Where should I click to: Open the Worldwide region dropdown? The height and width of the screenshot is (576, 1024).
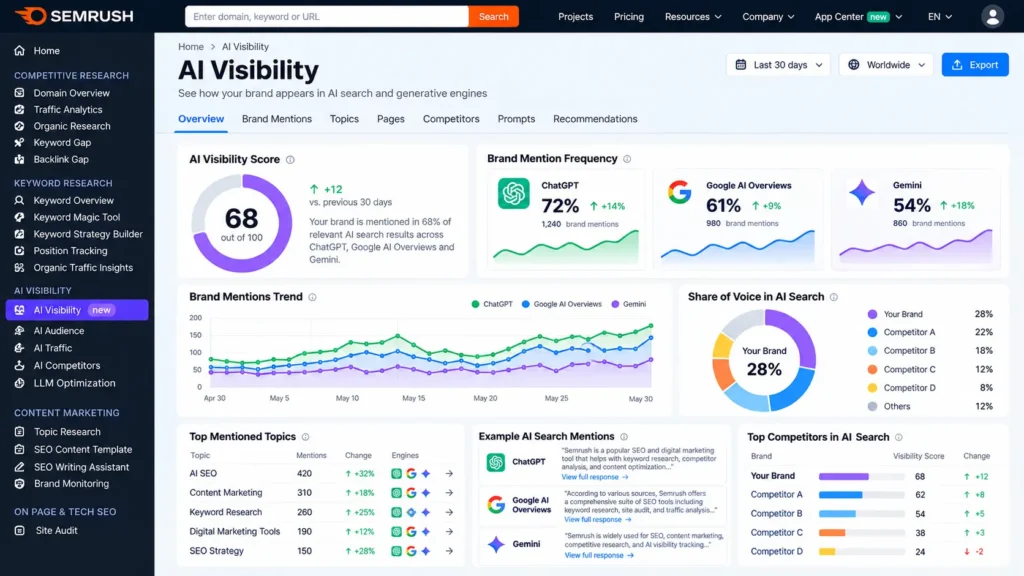point(886,65)
